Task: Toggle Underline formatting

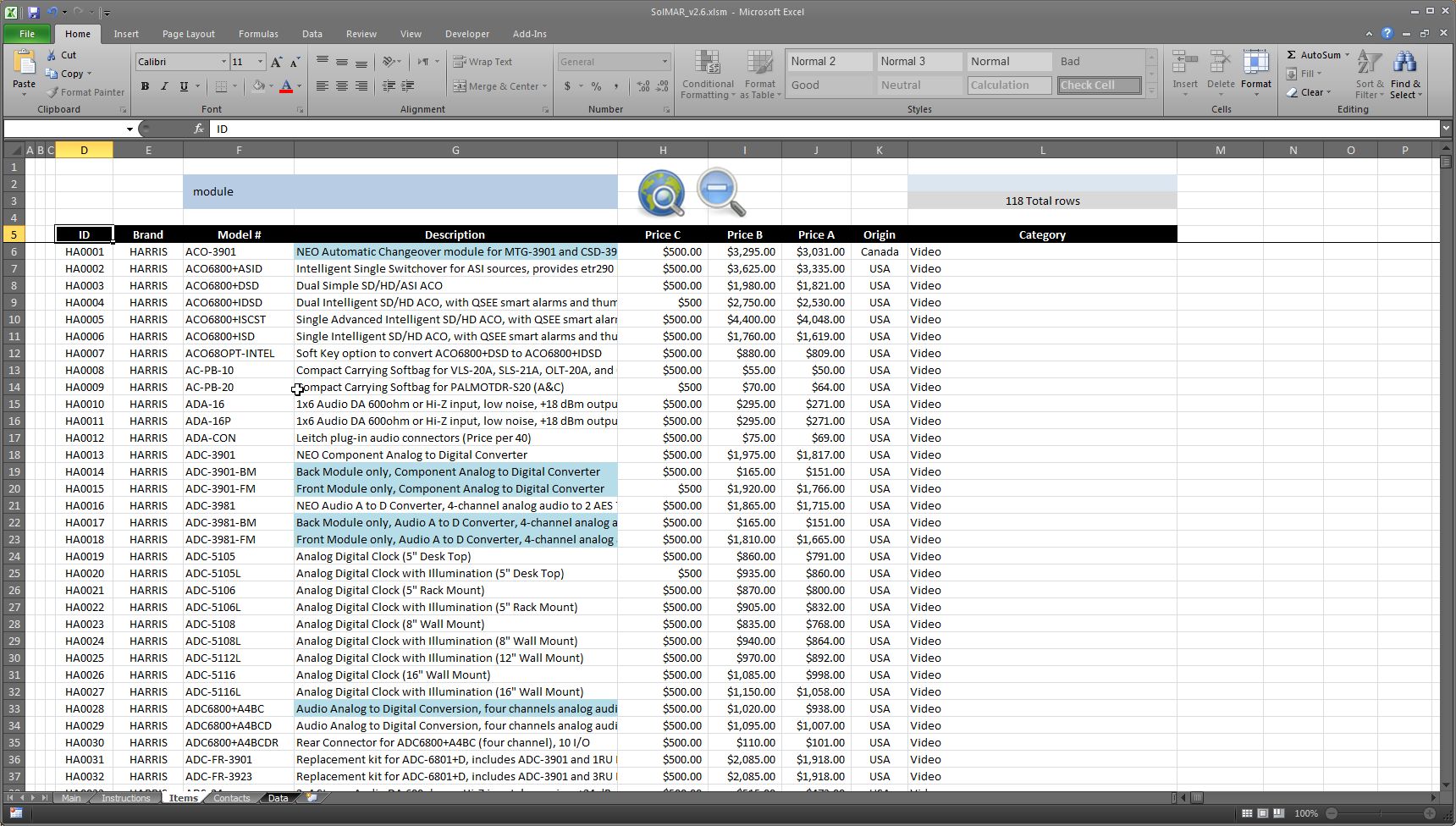Action: [x=183, y=85]
